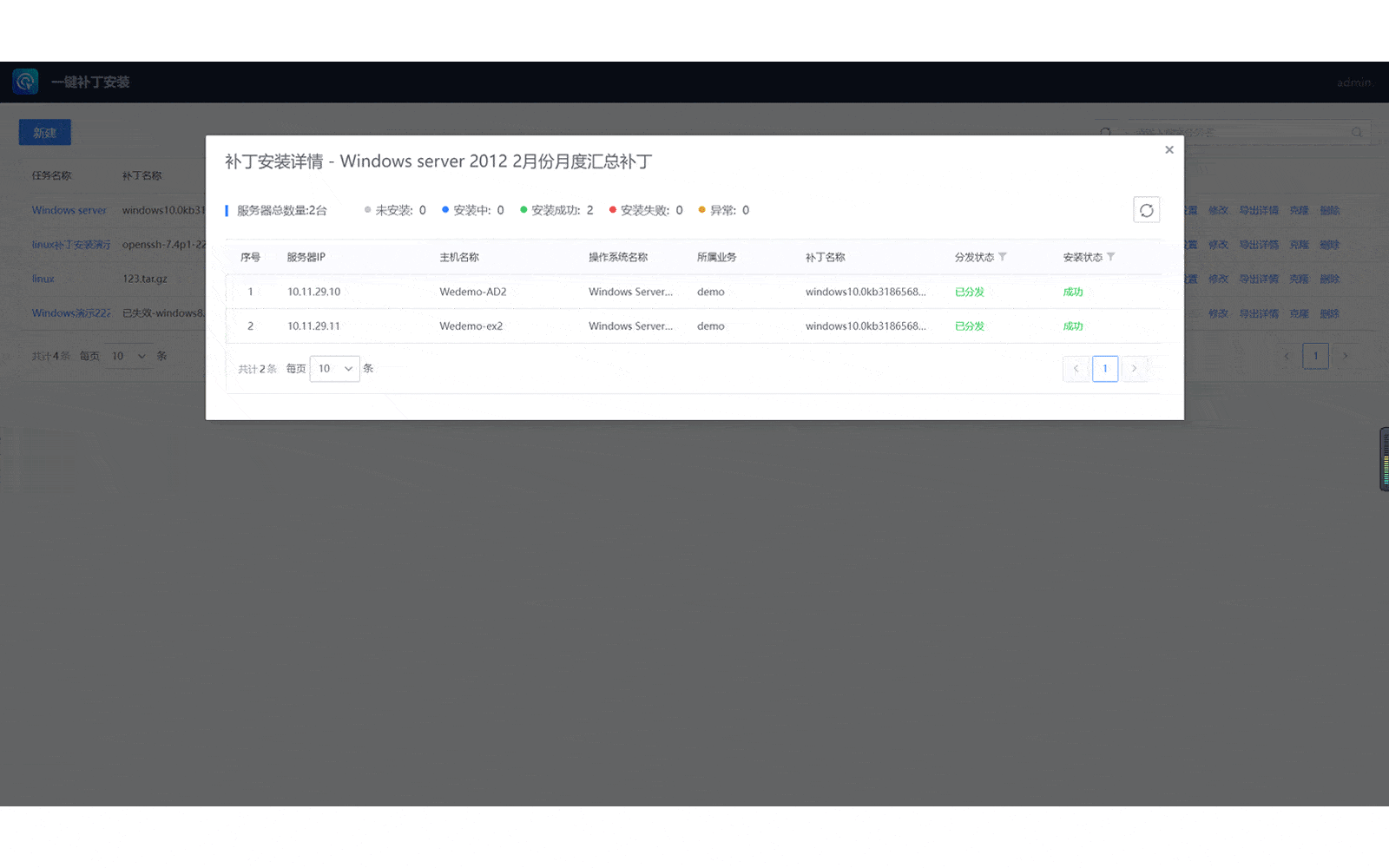Click 已分发 status in Wedemo-ex2 row
Screen dimensions: 1389x868
coord(970,326)
